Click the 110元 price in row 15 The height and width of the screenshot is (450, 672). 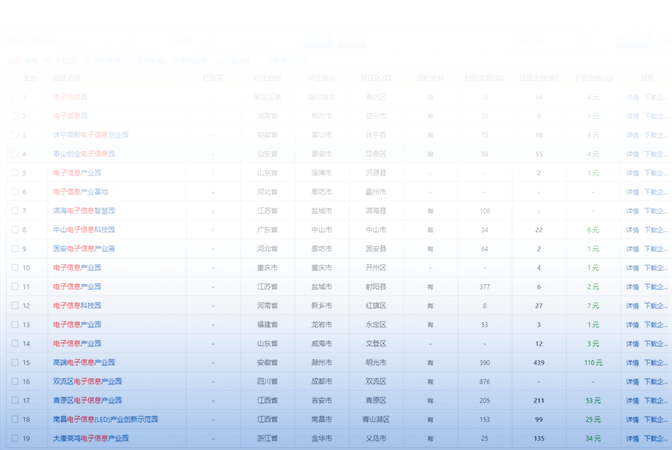593,363
